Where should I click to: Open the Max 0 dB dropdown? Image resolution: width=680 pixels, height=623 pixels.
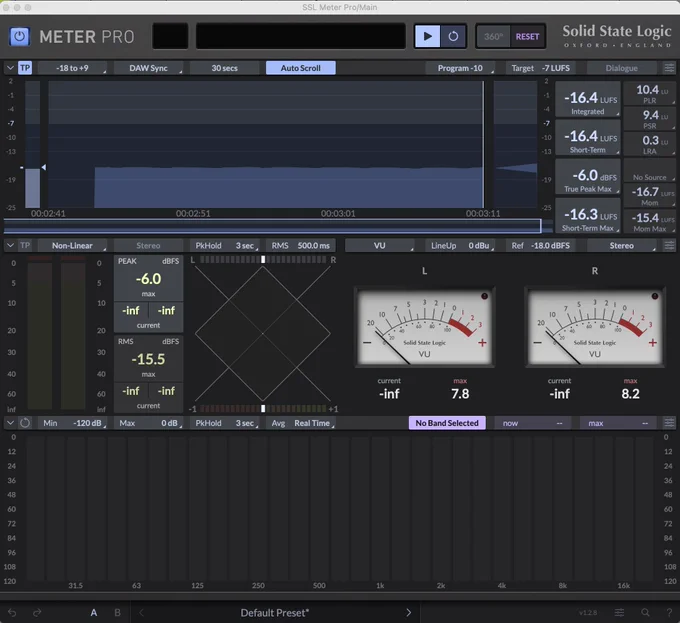[148, 423]
